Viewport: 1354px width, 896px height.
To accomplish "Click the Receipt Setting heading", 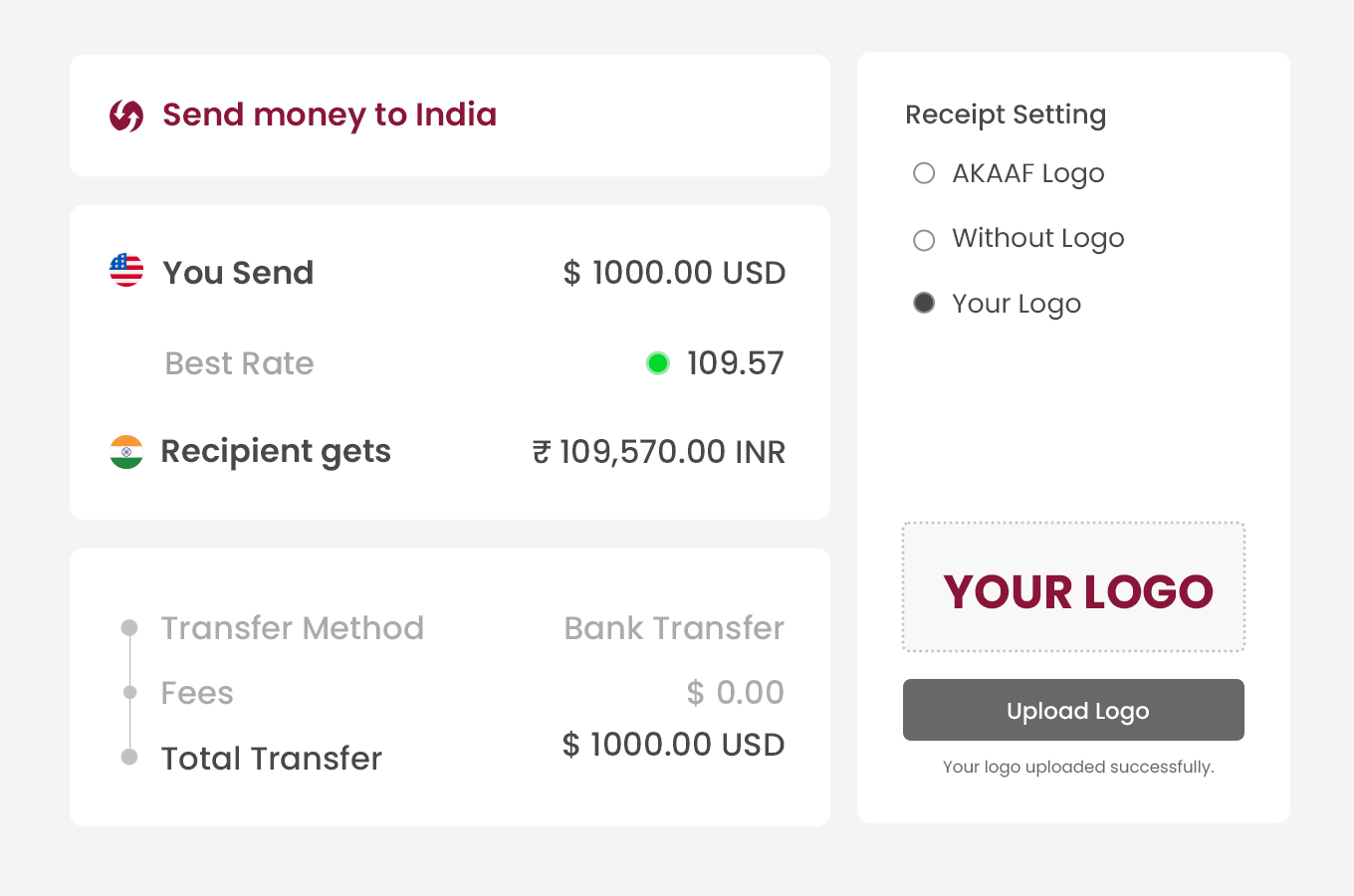I will (1006, 114).
